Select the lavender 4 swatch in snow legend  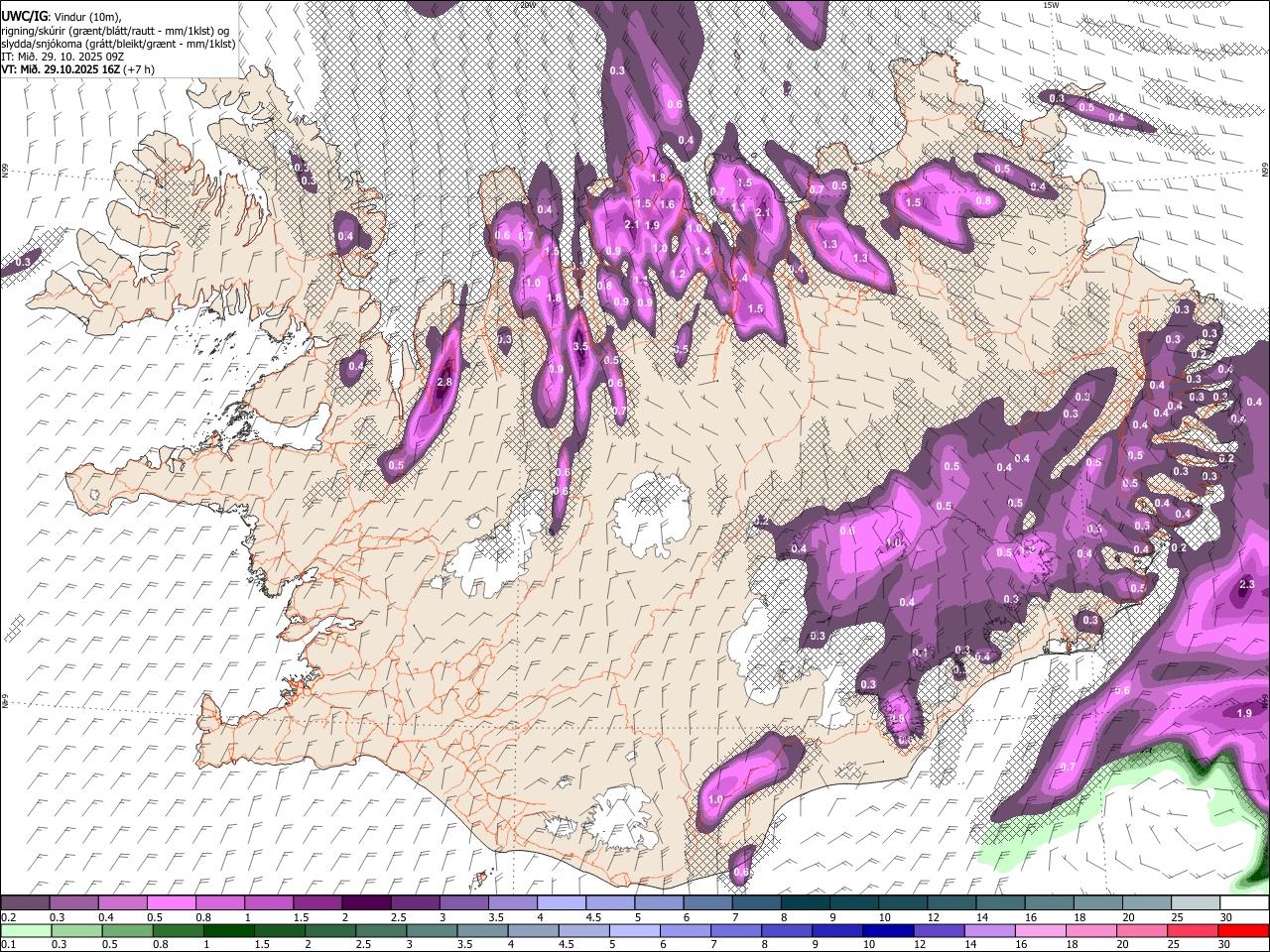(x=561, y=902)
